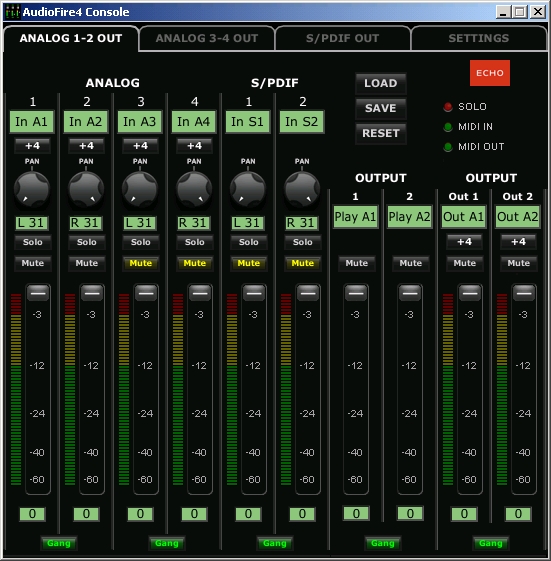Viewport: 551px width, 561px height.
Task: Unmute the S/PDIF 1 input channel
Action: [249, 263]
